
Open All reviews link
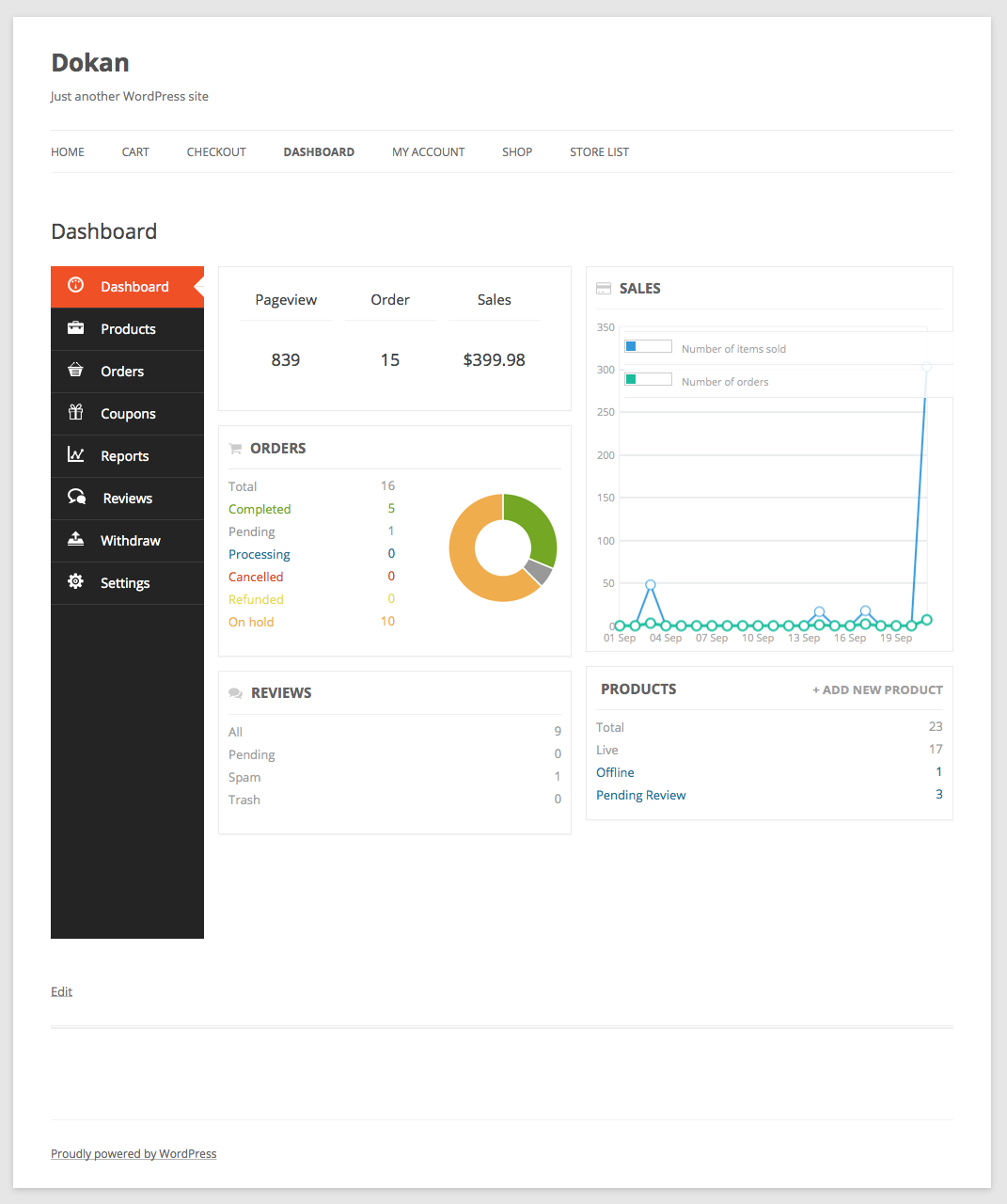235,732
